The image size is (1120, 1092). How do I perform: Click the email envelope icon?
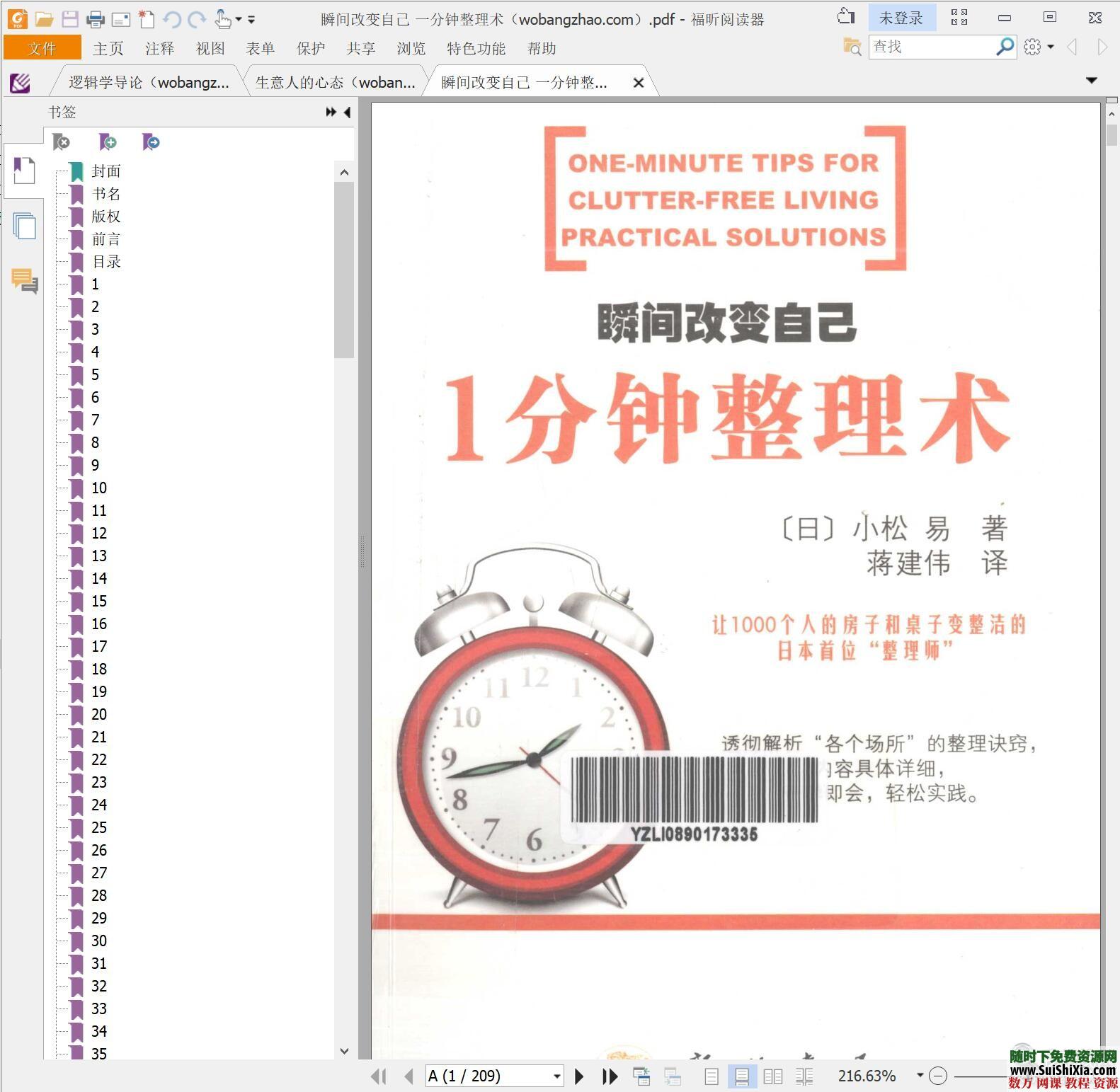(121, 19)
